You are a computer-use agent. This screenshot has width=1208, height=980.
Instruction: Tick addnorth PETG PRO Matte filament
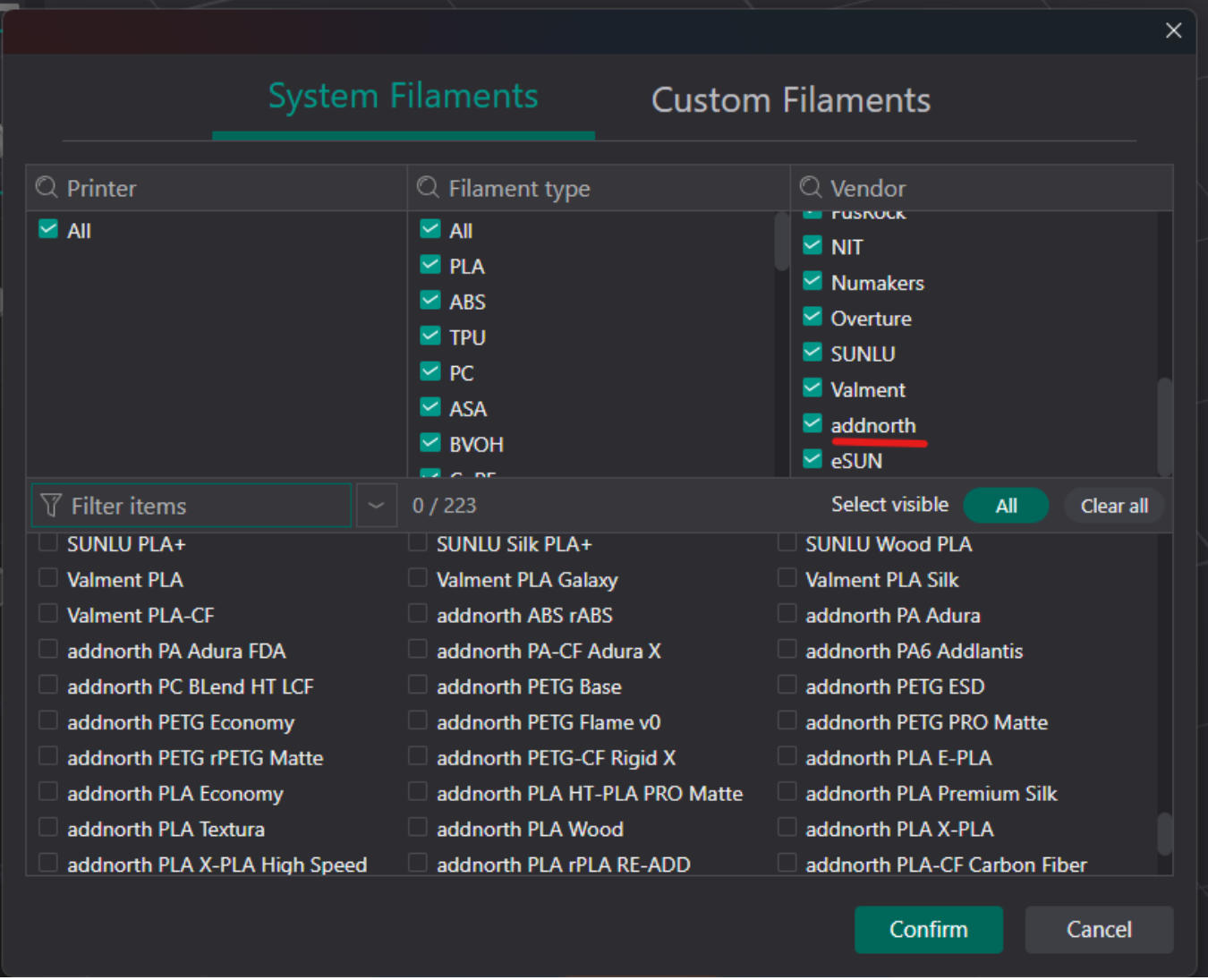[x=787, y=720]
